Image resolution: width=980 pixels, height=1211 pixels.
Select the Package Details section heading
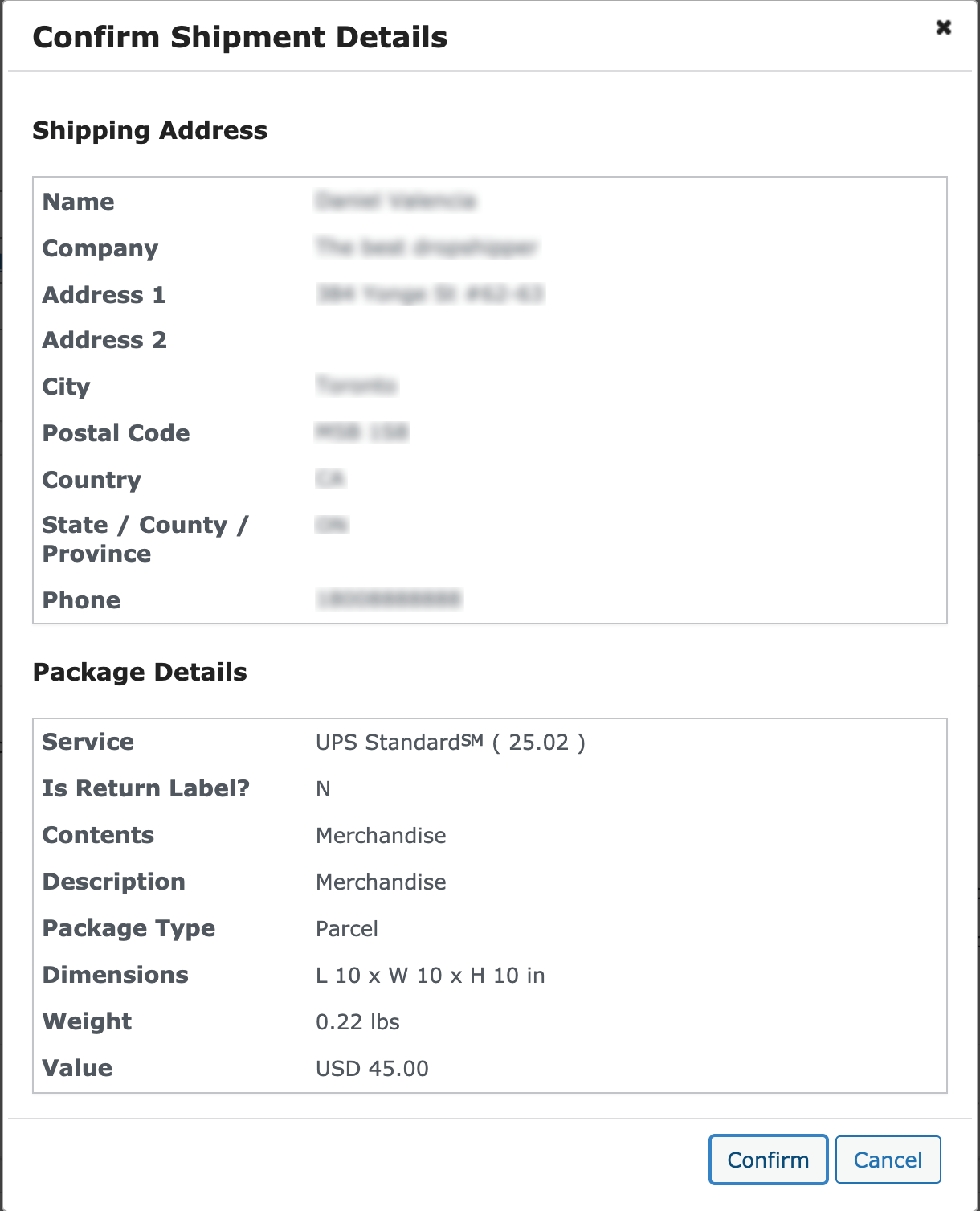[x=140, y=673]
